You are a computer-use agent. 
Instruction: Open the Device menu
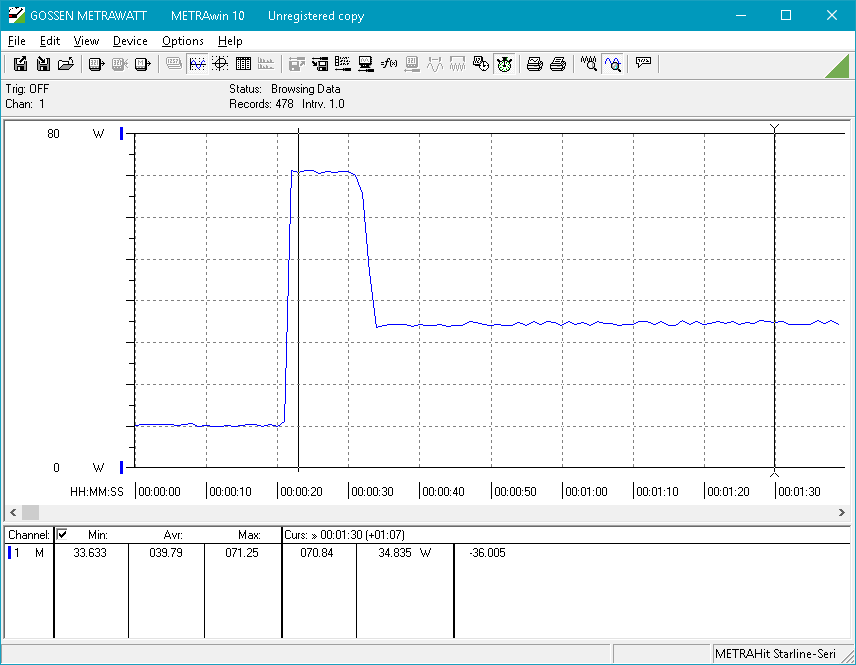pos(130,41)
